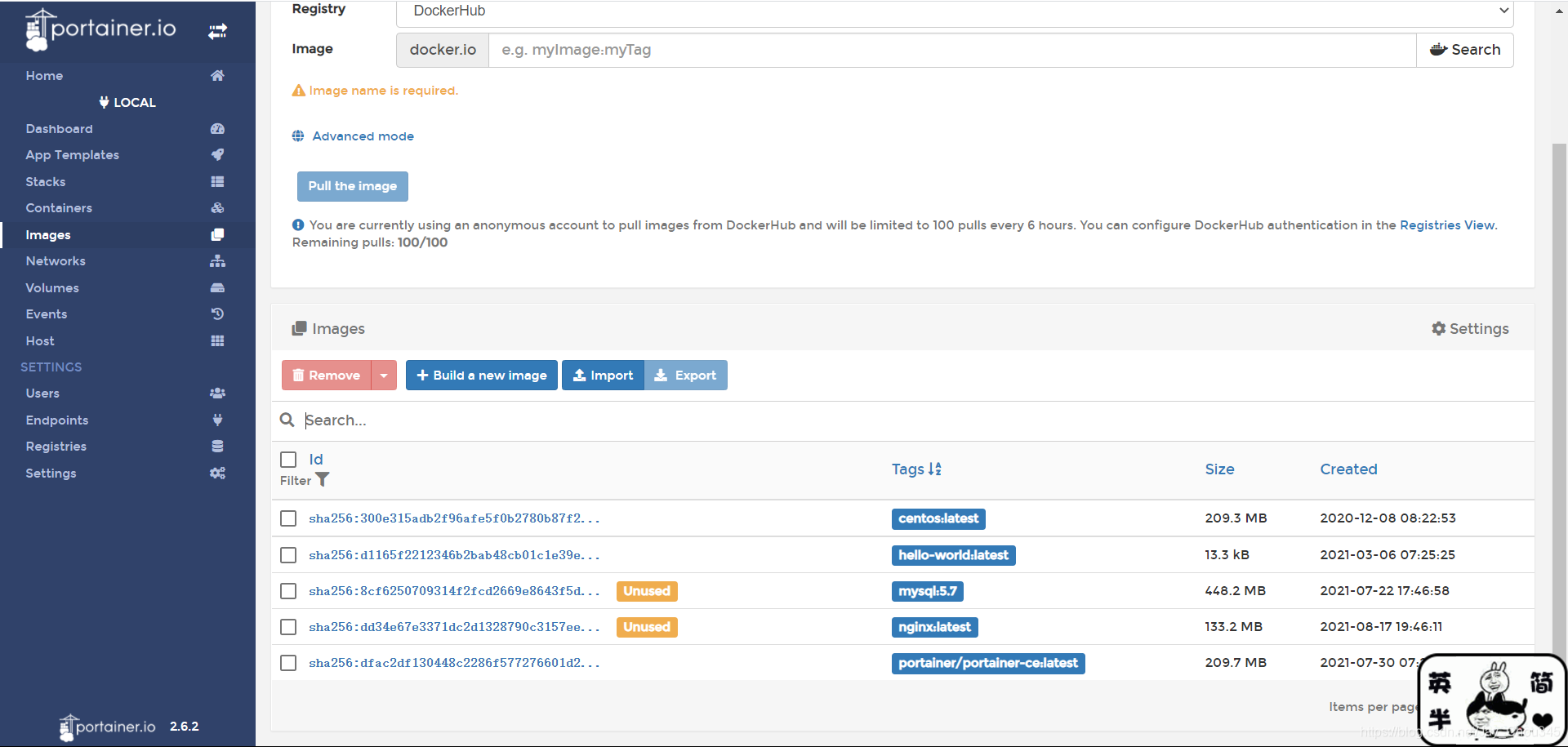Click the Events history icon

pyautogui.click(x=217, y=314)
